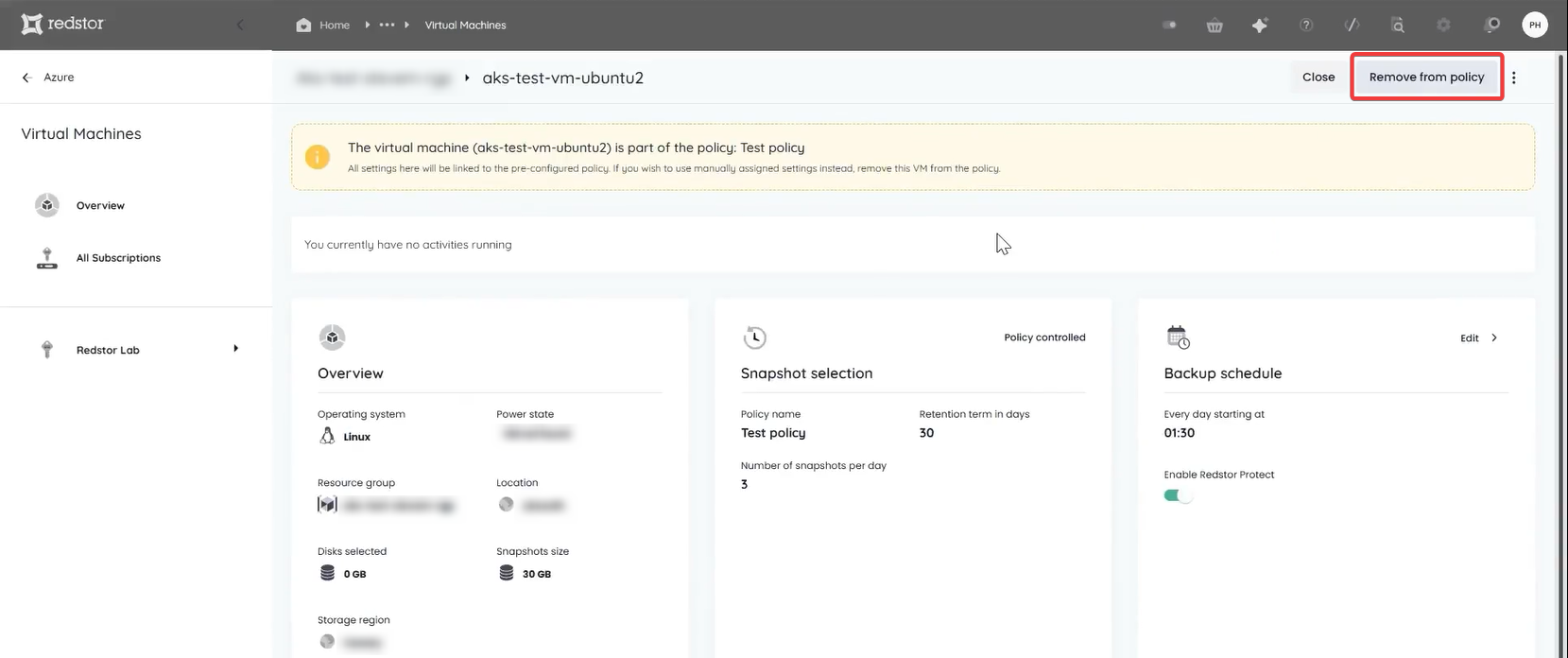Collapse the sidebar with the header chevron
Screen dimensions: 1568x658
tap(240, 25)
